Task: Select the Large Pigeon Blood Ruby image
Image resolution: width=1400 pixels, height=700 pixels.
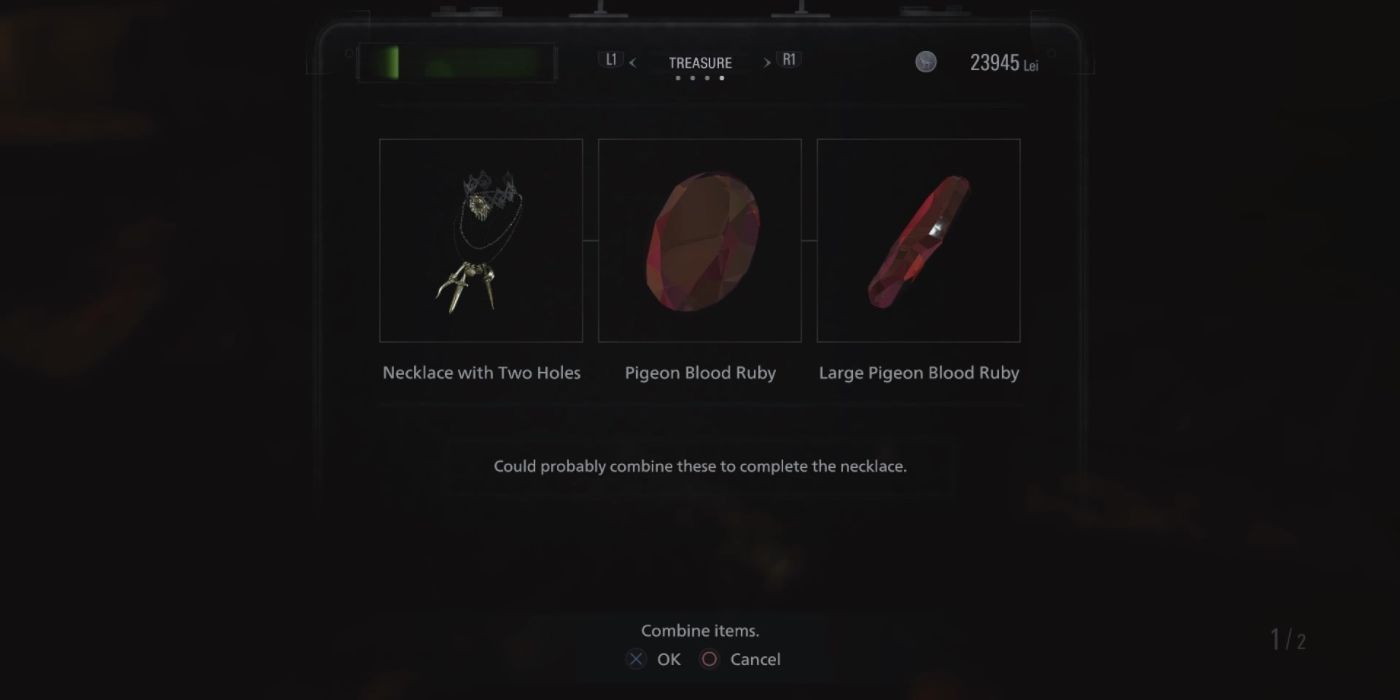Action: (919, 240)
